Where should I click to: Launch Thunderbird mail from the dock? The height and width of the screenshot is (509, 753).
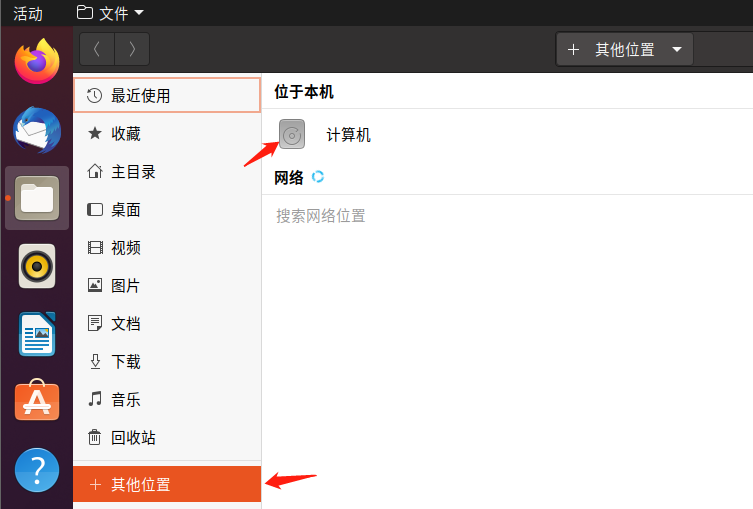click(37, 130)
